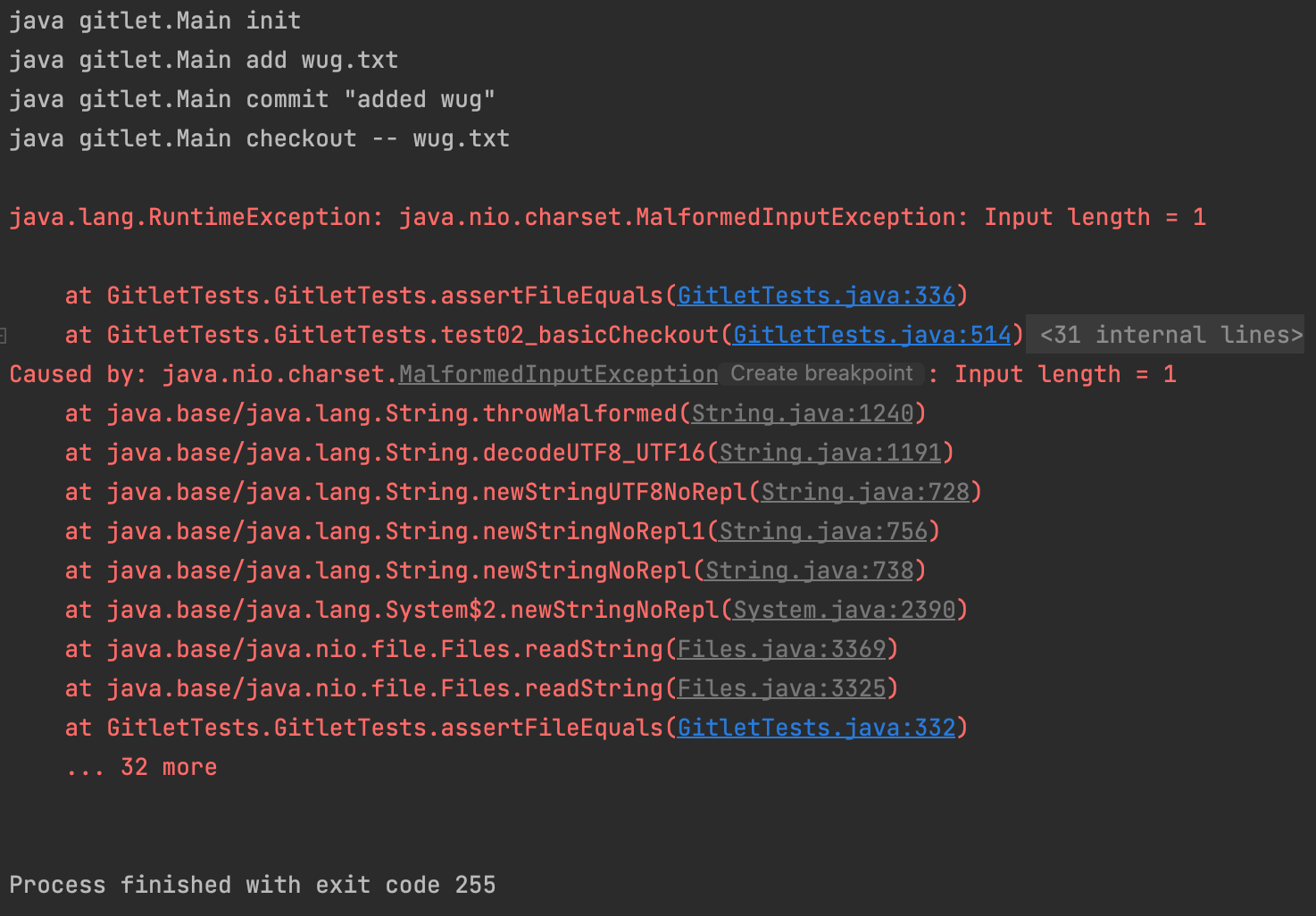Image resolution: width=1316 pixels, height=916 pixels.
Task: Click the 'Process finished with exit code 255' line
Action: 252,885
